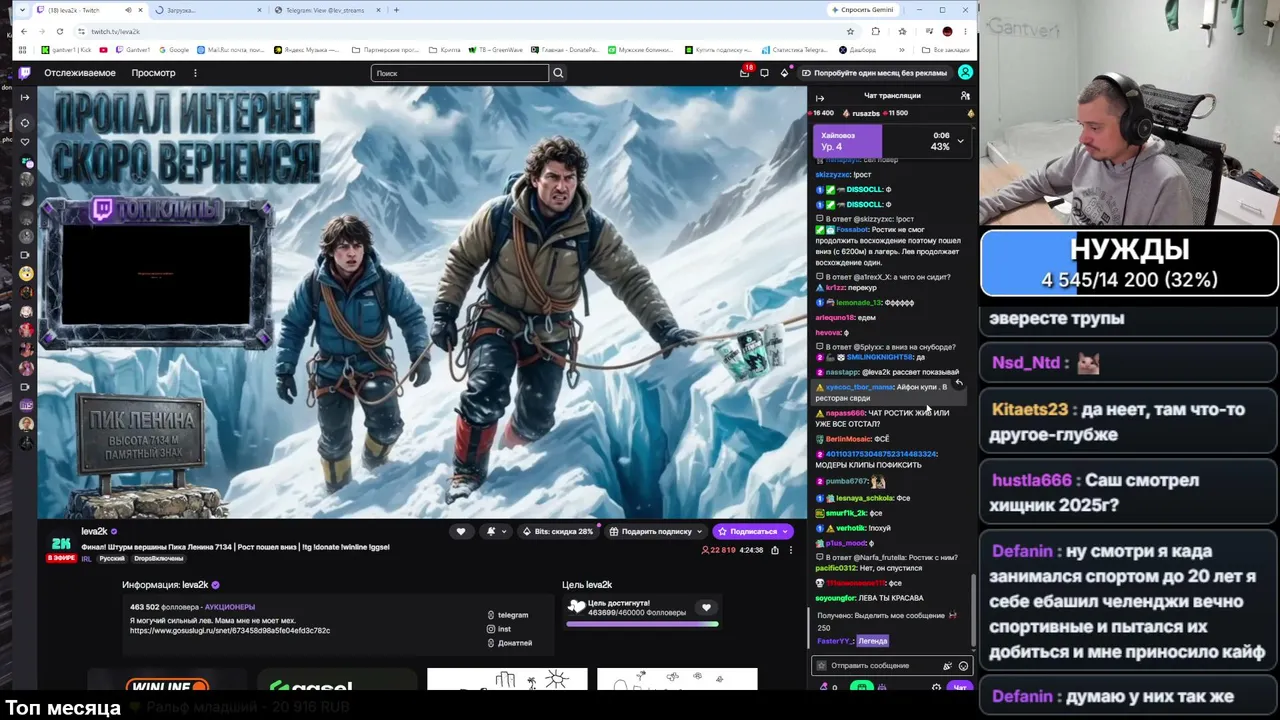
Task: Click the Bits: скидка 28% button
Action: (558, 532)
